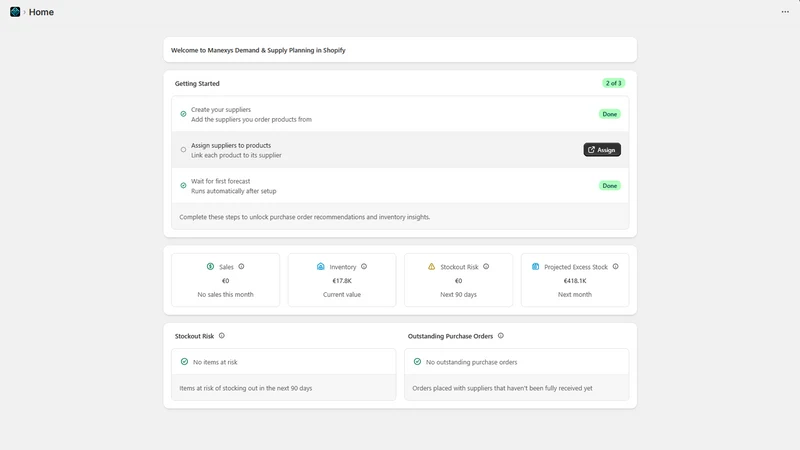This screenshot has width=800, height=450.
Task: Click Orders placed with suppliers description
Action: (503, 388)
